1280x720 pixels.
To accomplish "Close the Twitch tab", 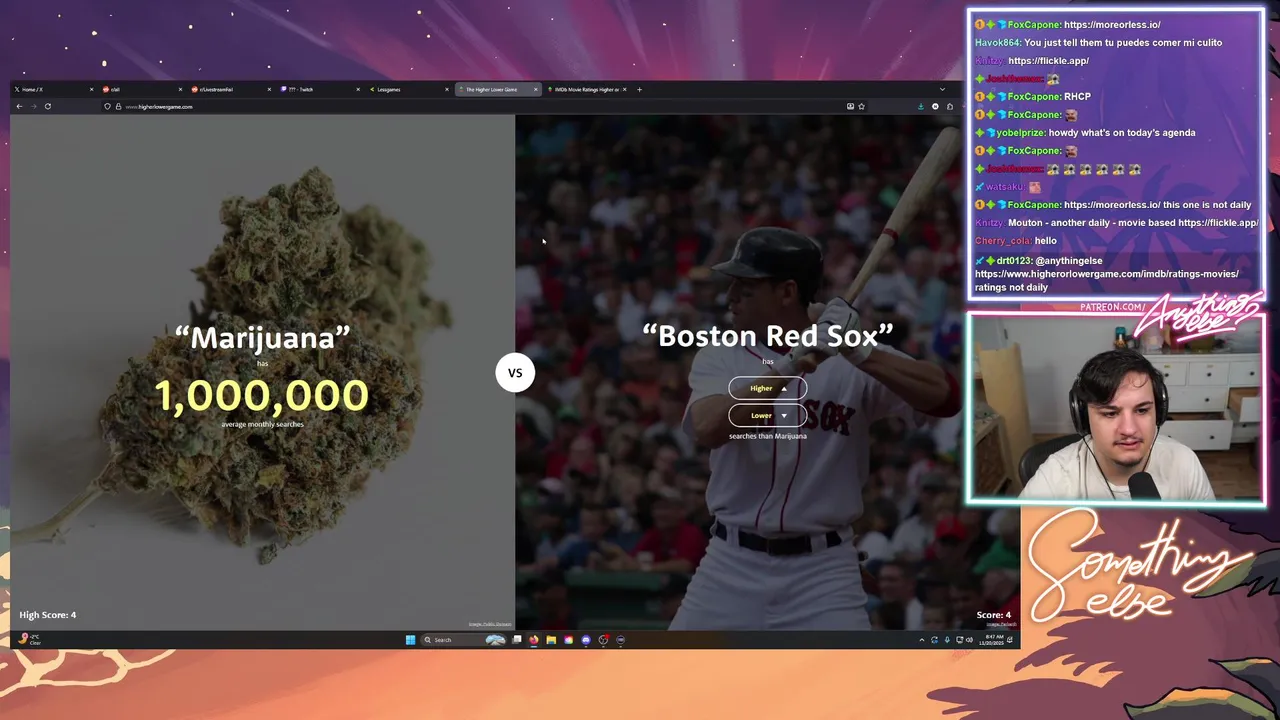I will coord(358,89).
